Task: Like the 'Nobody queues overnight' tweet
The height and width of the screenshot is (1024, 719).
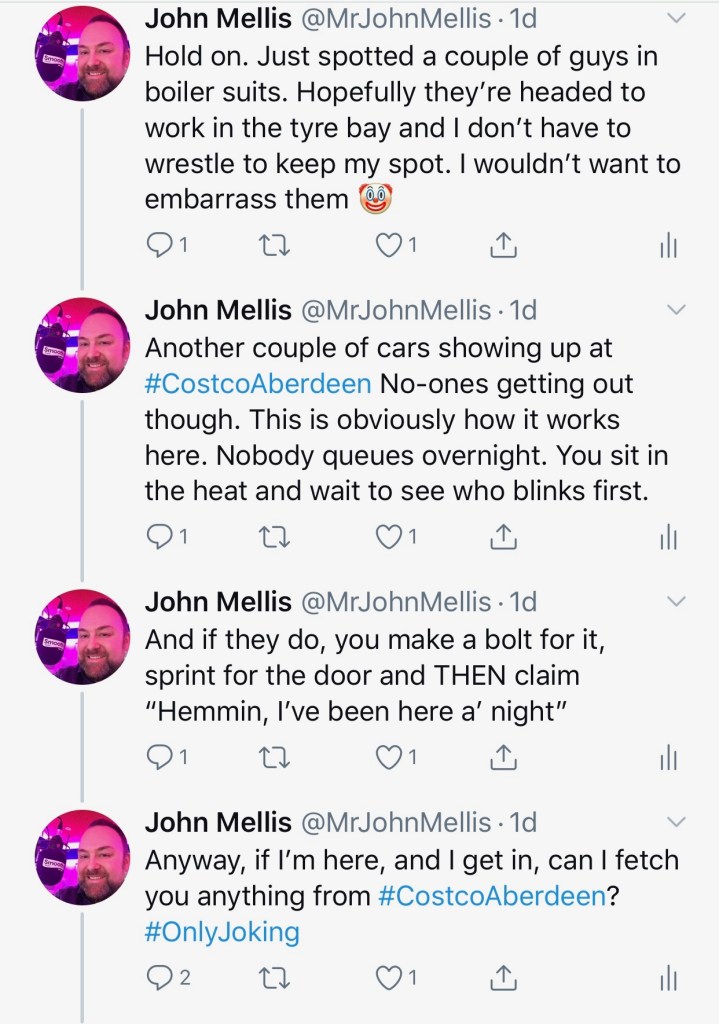Action: pyautogui.click(x=389, y=538)
